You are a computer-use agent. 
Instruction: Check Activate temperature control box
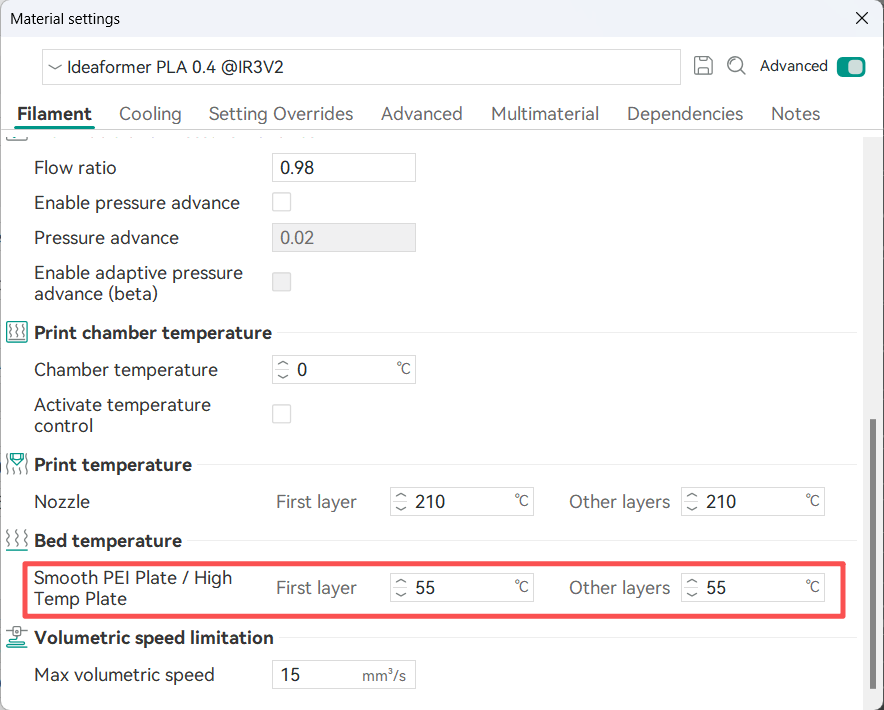(281, 414)
